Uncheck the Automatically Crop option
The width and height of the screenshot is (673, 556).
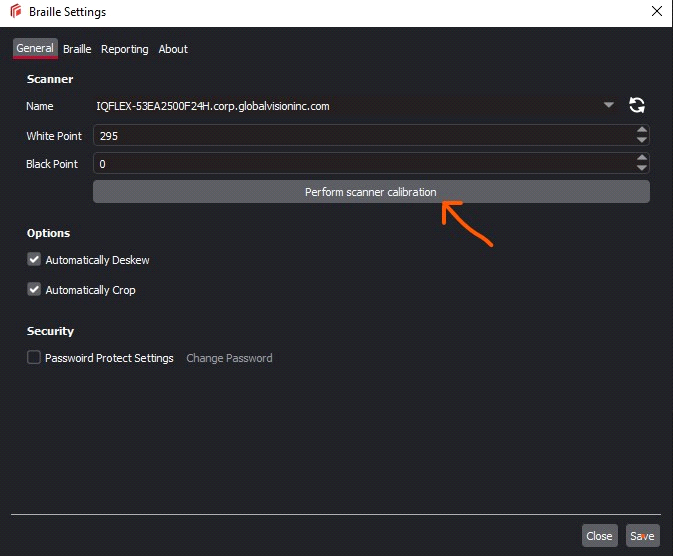pyautogui.click(x=34, y=290)
